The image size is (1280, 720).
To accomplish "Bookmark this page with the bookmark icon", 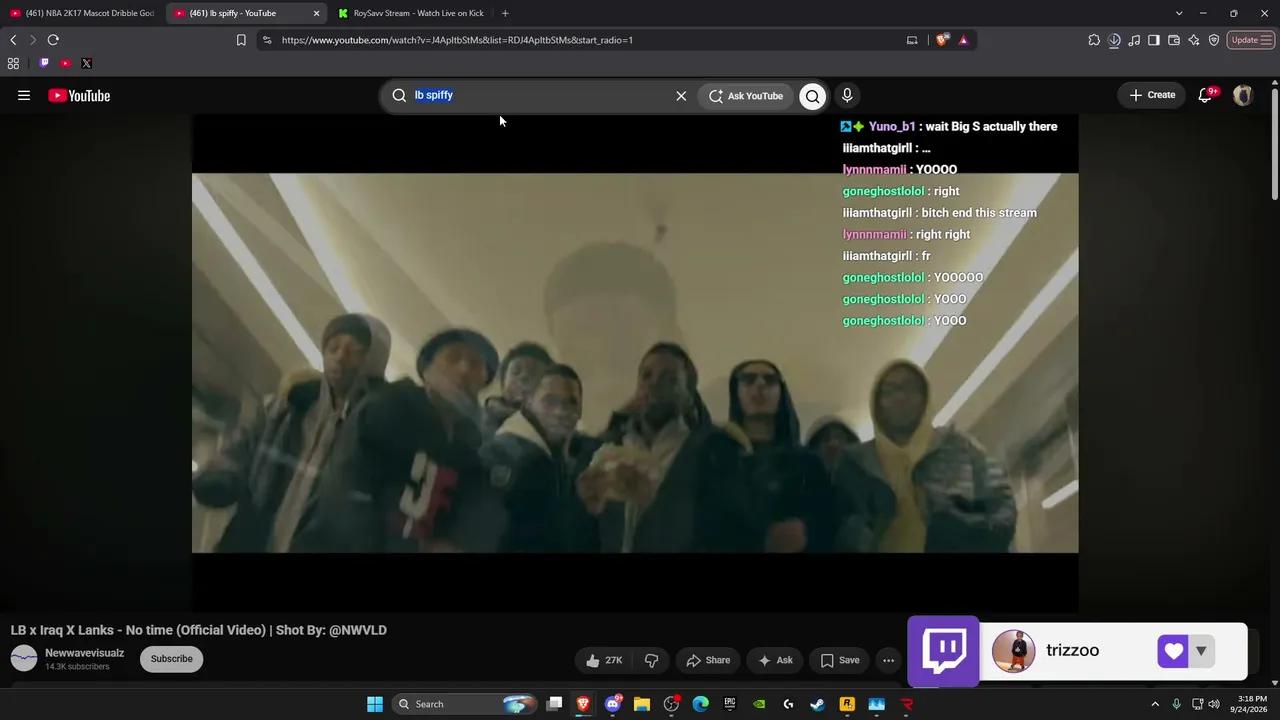I will [241, 40].
